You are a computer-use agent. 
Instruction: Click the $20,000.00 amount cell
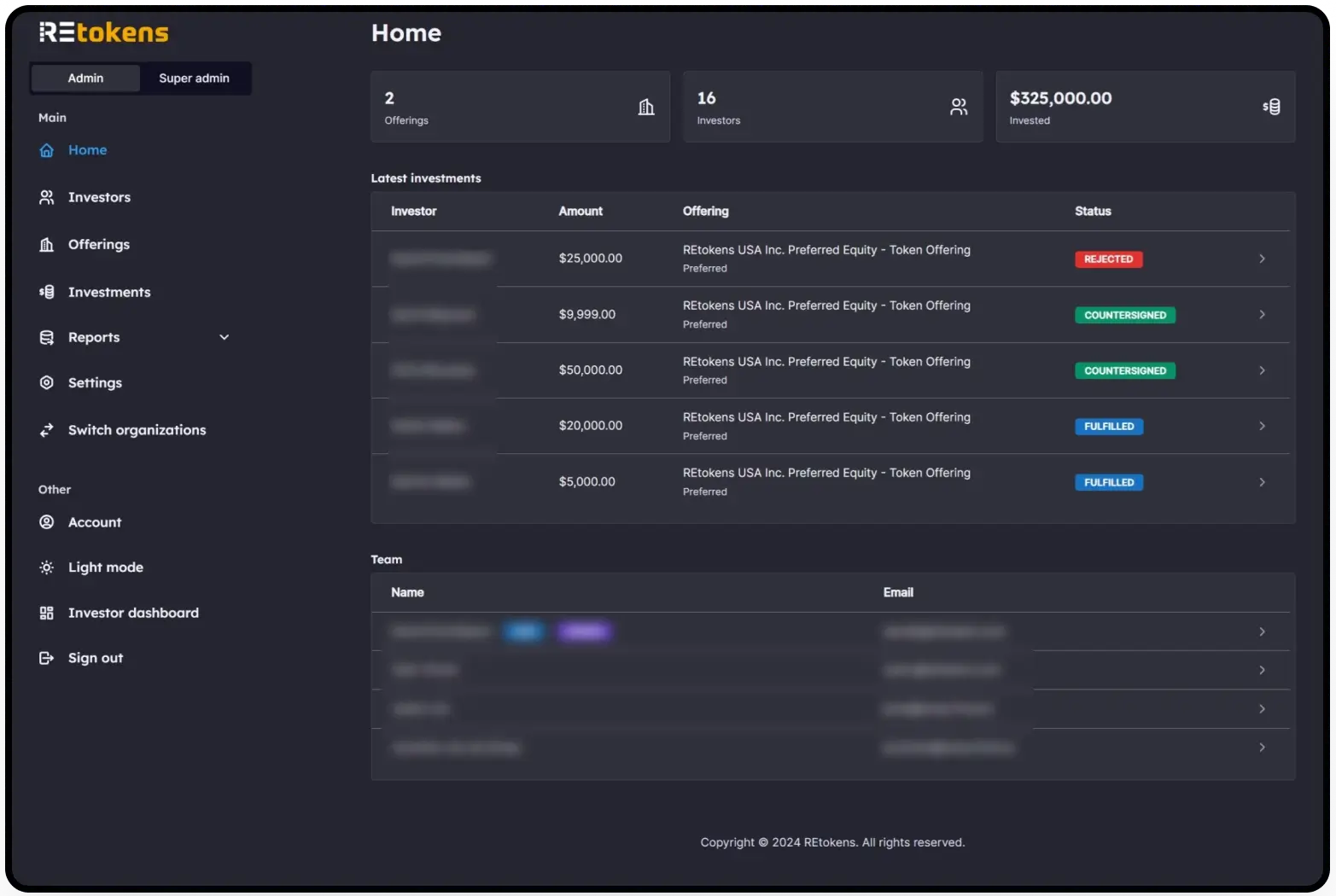(591, 426)
